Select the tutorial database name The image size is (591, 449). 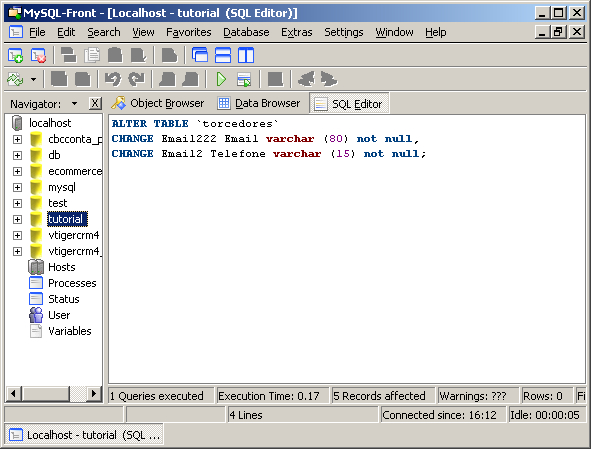coord(67,219)
